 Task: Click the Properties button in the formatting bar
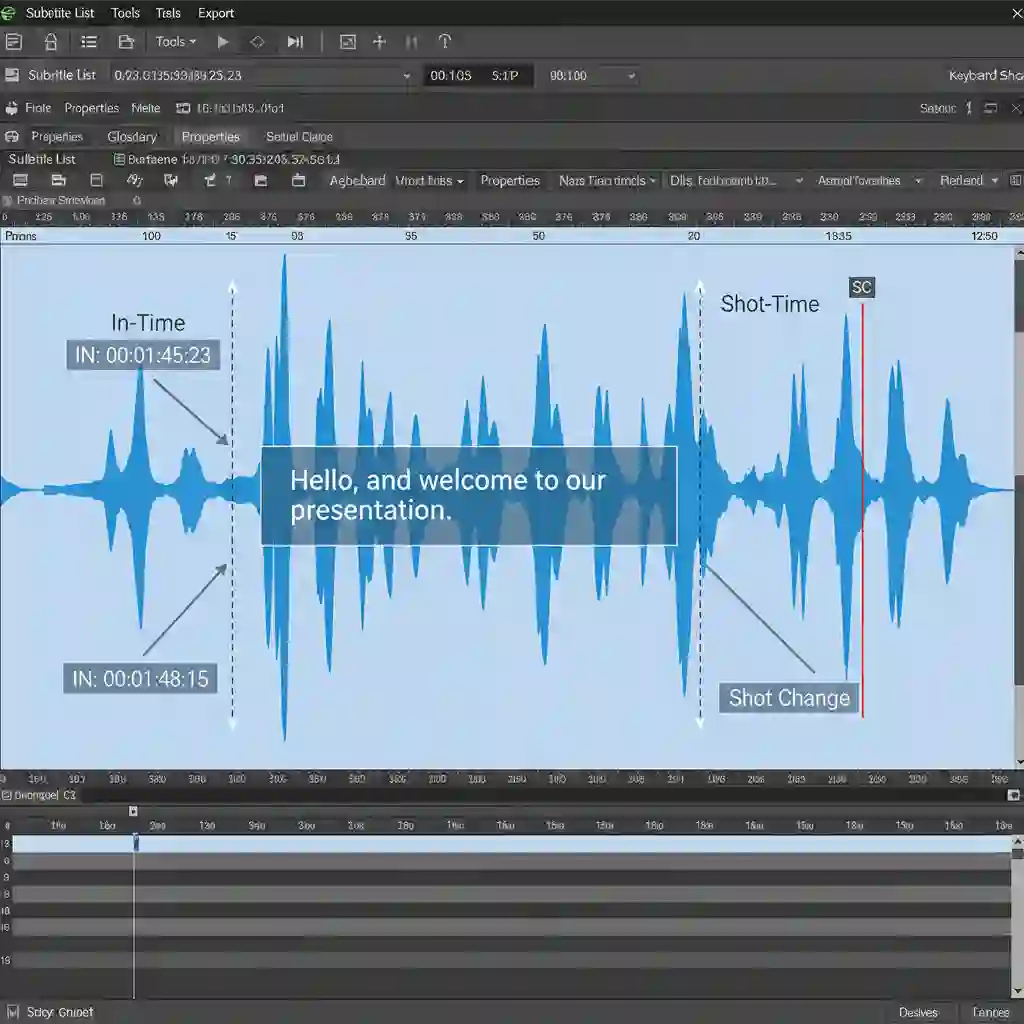[x=510, y=181]
